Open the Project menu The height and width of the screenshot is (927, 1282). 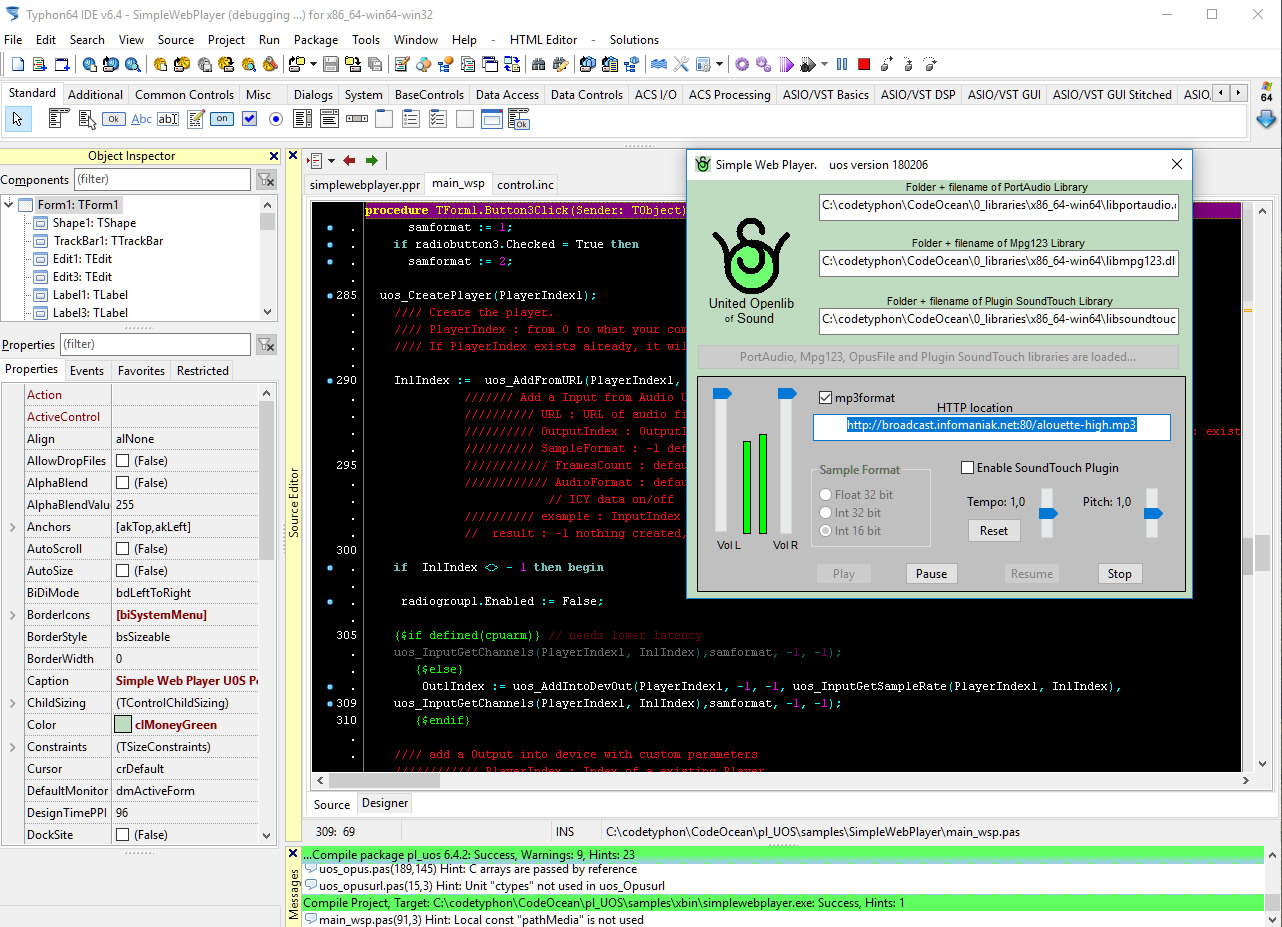(226, 40)
